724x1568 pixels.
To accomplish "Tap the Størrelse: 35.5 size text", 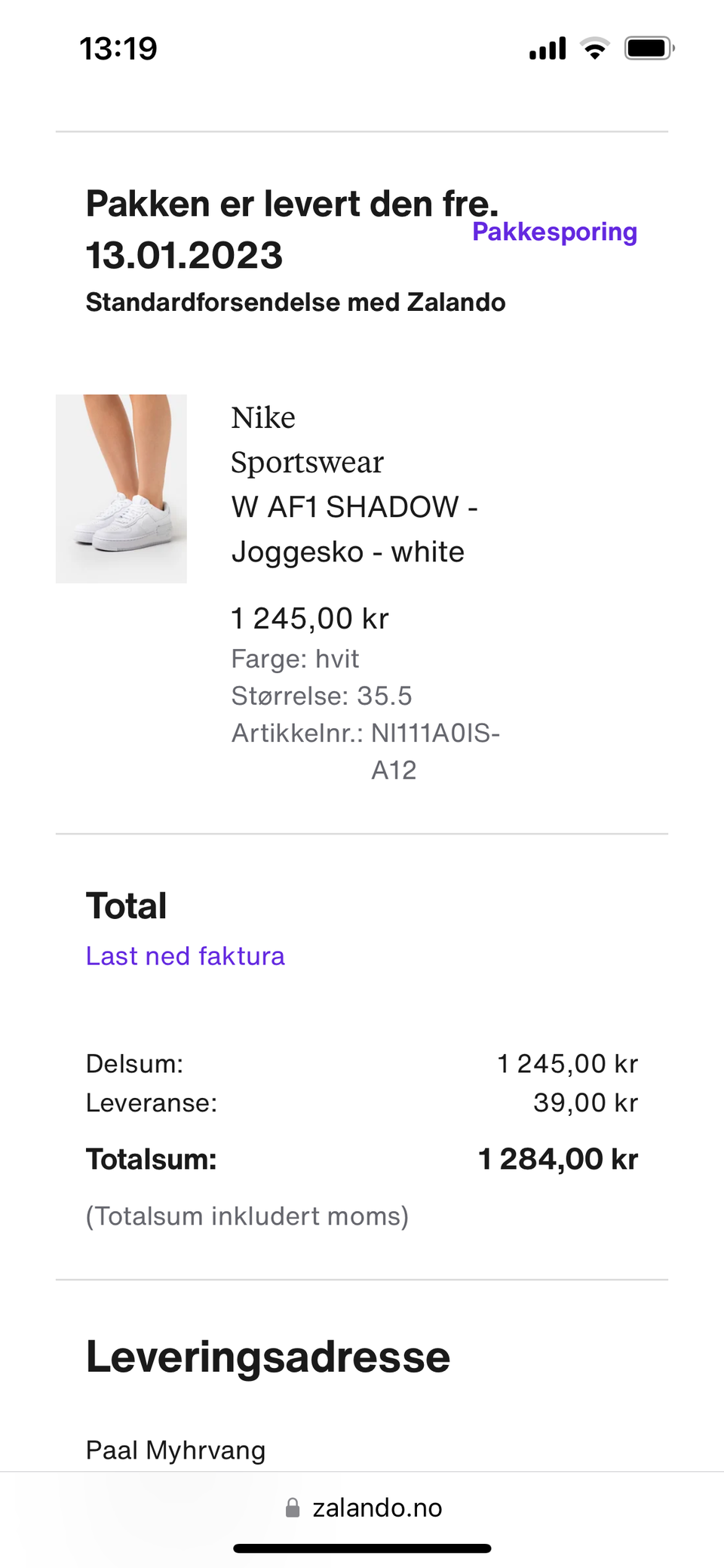I will pos(321,696).
